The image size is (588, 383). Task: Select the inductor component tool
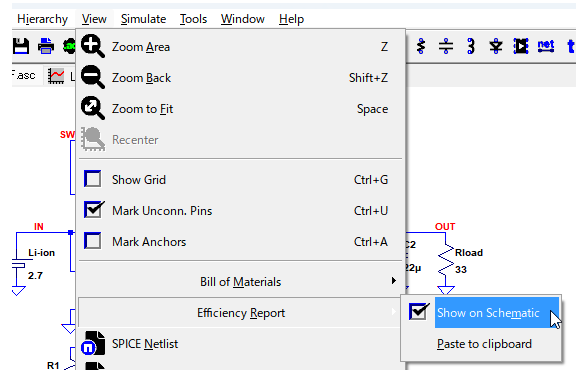471,47
